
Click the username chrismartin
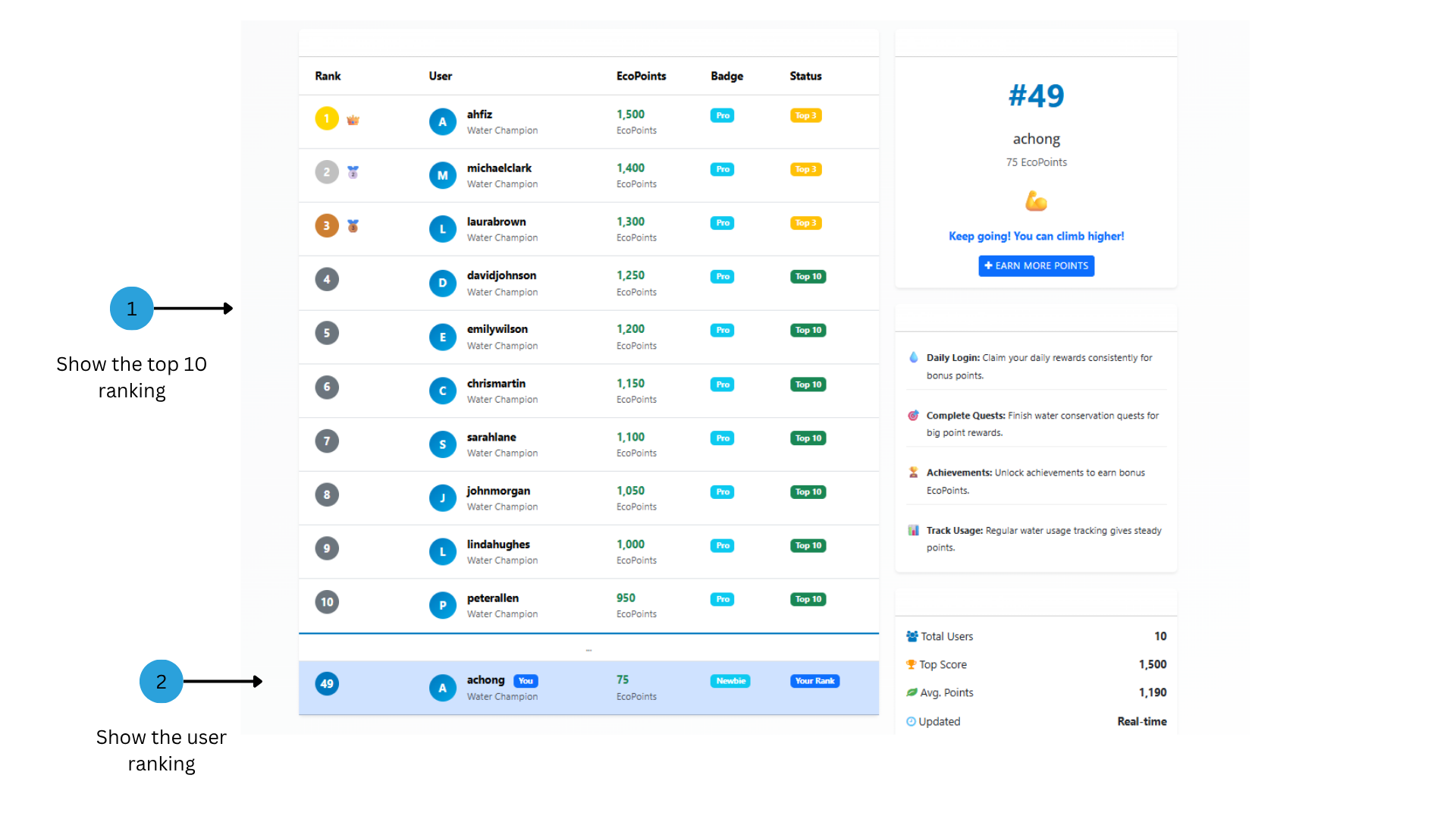(x=496, y=383)
